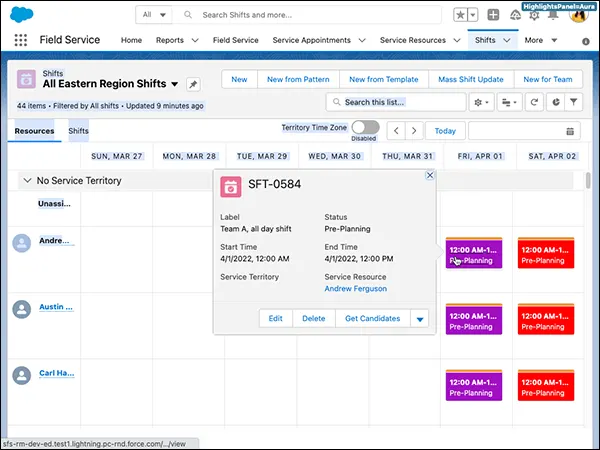Viewport: 600px width, 450px height.
Task: Go to the Home tab
Action: click(x=131, y=40)
